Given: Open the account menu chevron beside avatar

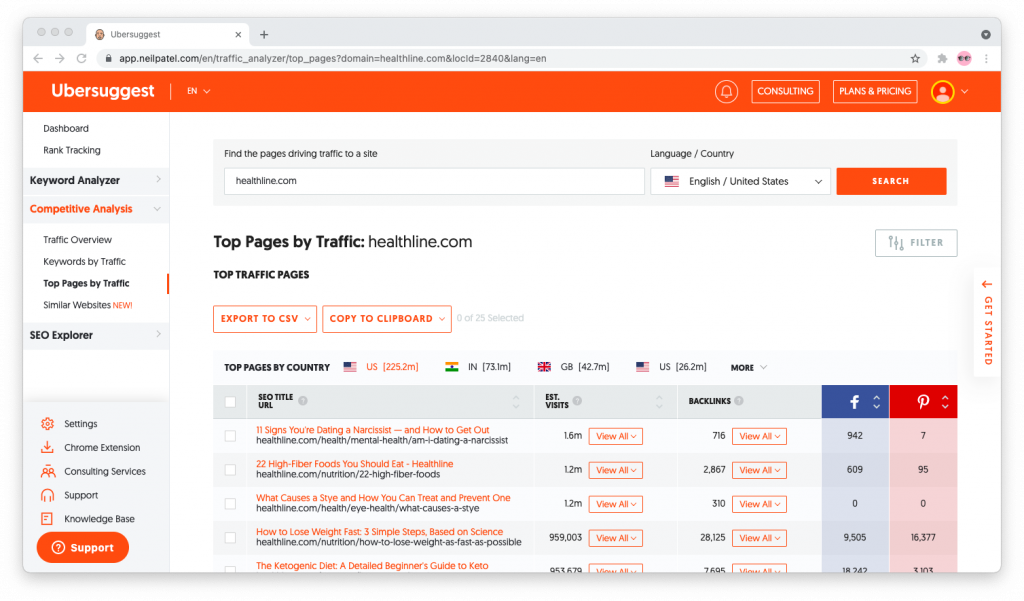Looking at the screenshot, I should 965,91.
